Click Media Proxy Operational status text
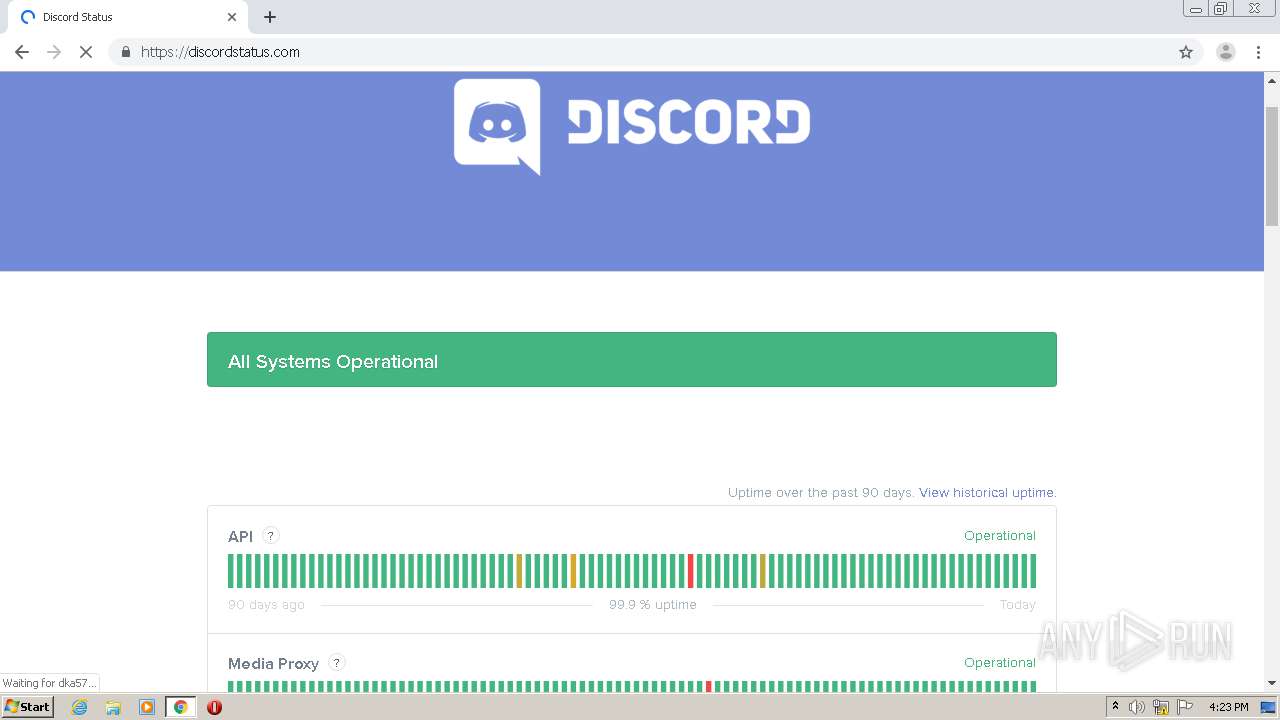 coord(1000,663)
